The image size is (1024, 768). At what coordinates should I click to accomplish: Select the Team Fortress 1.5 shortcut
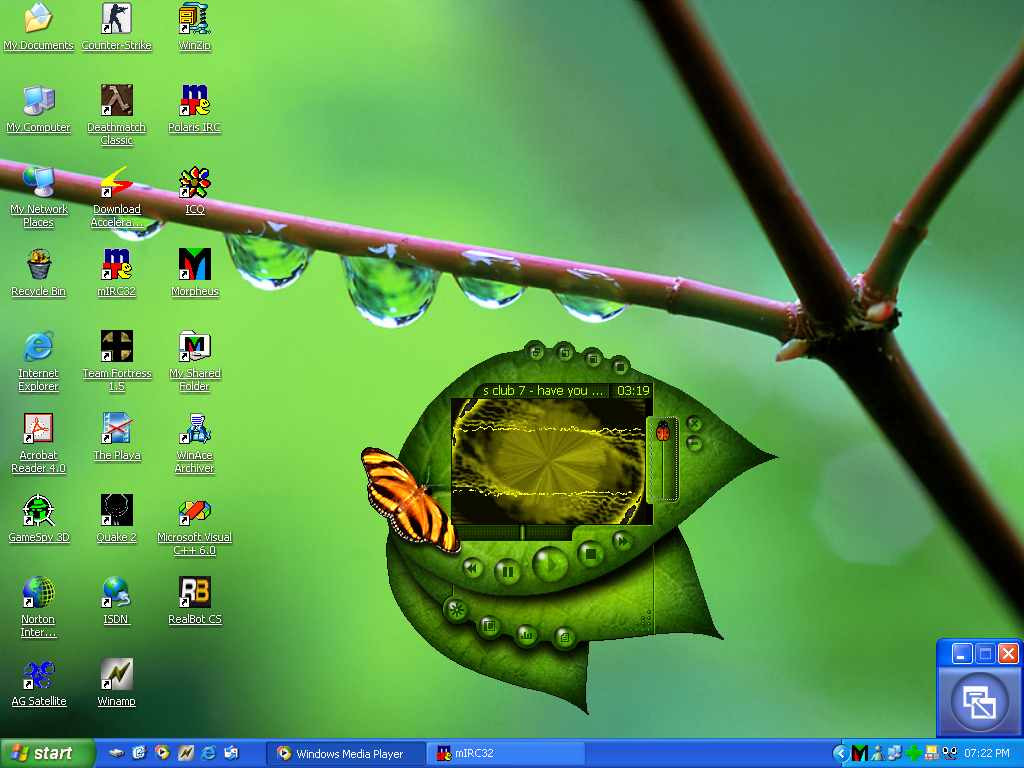click(116, 362)
